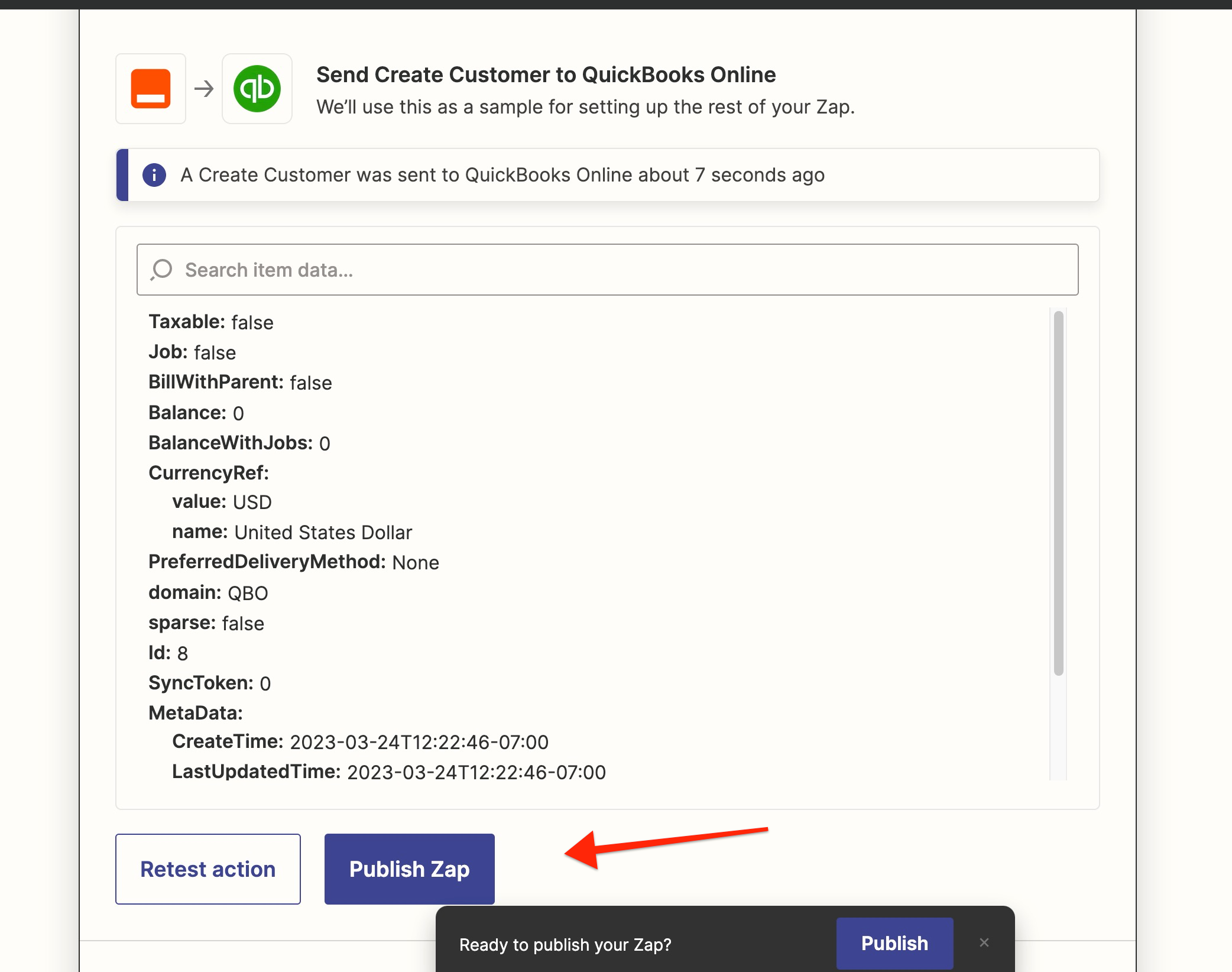Select the domain: QBO row

[208, 593]
